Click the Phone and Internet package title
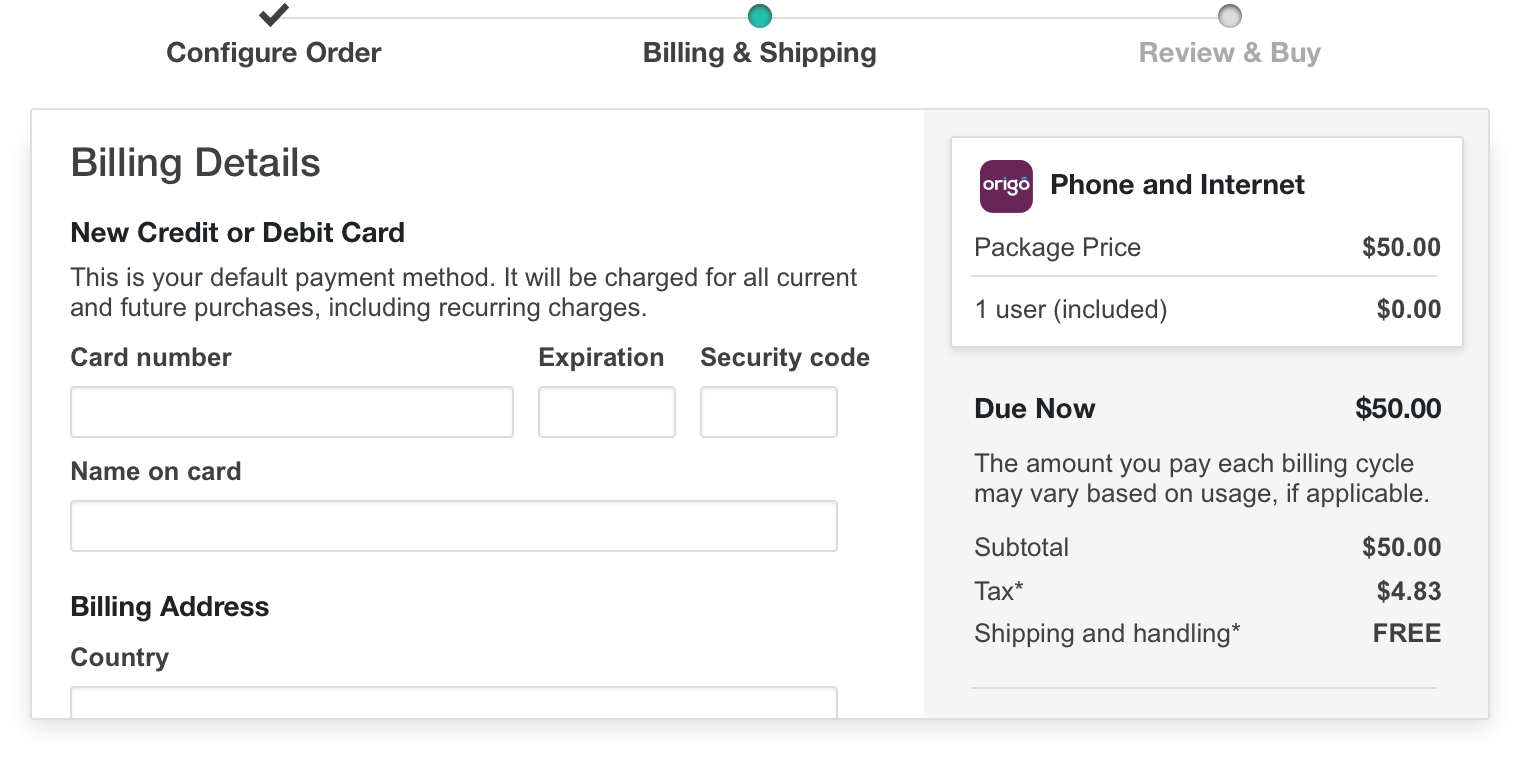 coord(1177,185)
